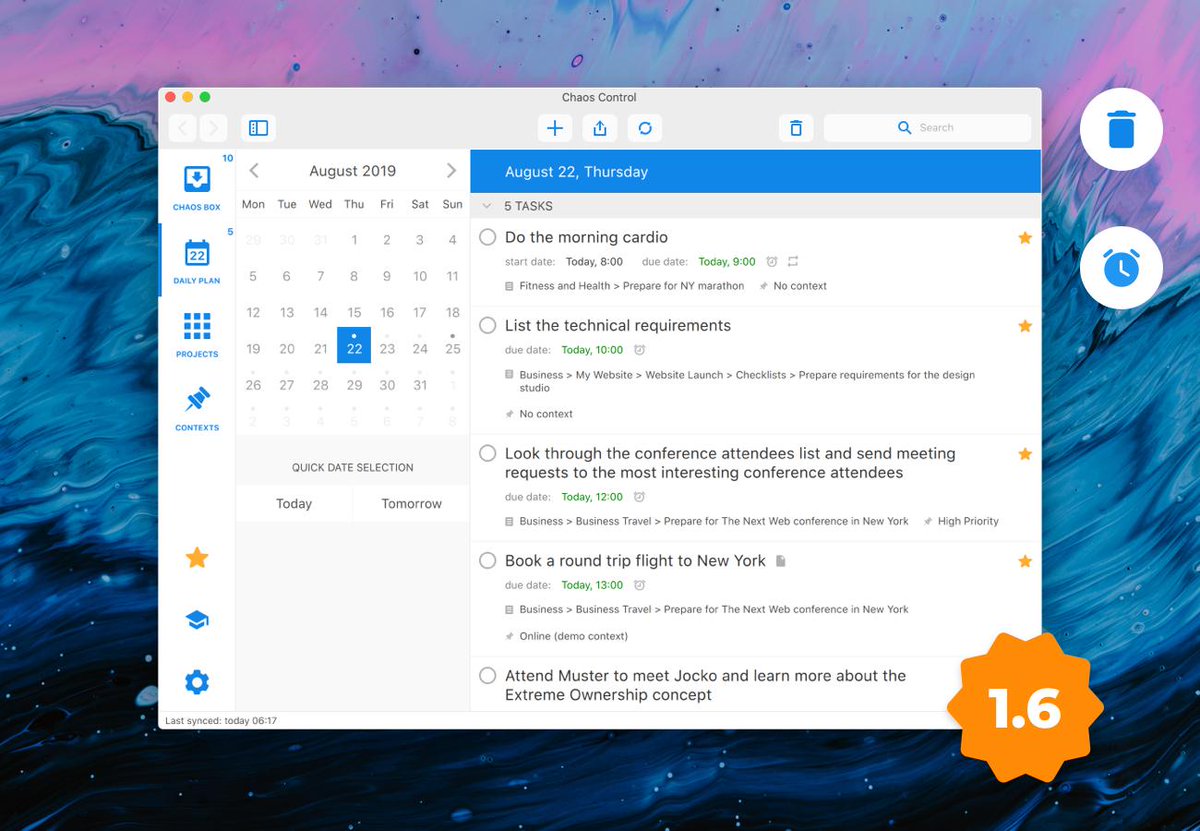Select the Today quick date button

click(294, 504)
